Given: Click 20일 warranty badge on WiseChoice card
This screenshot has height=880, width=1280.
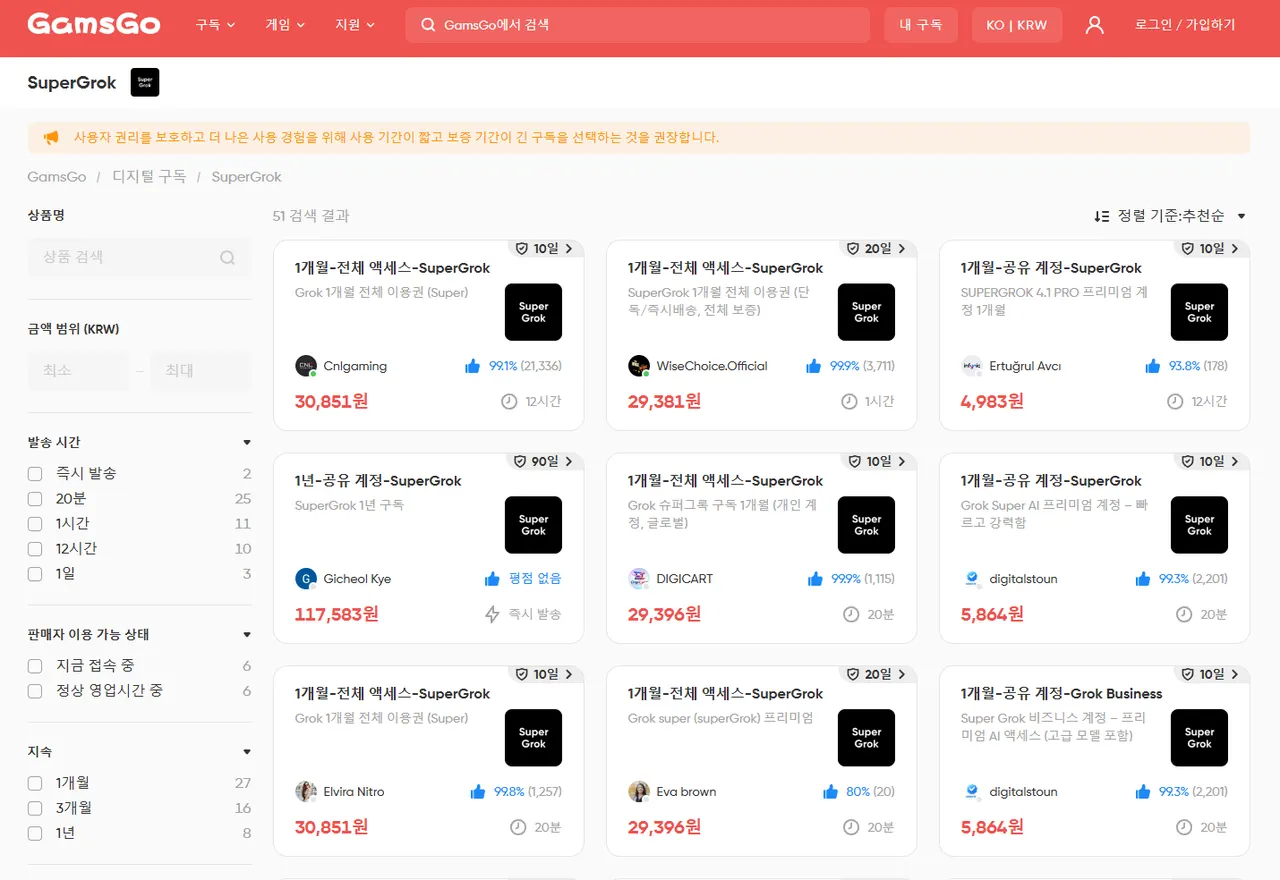Looking at the screenshot, I should point(877,248).
